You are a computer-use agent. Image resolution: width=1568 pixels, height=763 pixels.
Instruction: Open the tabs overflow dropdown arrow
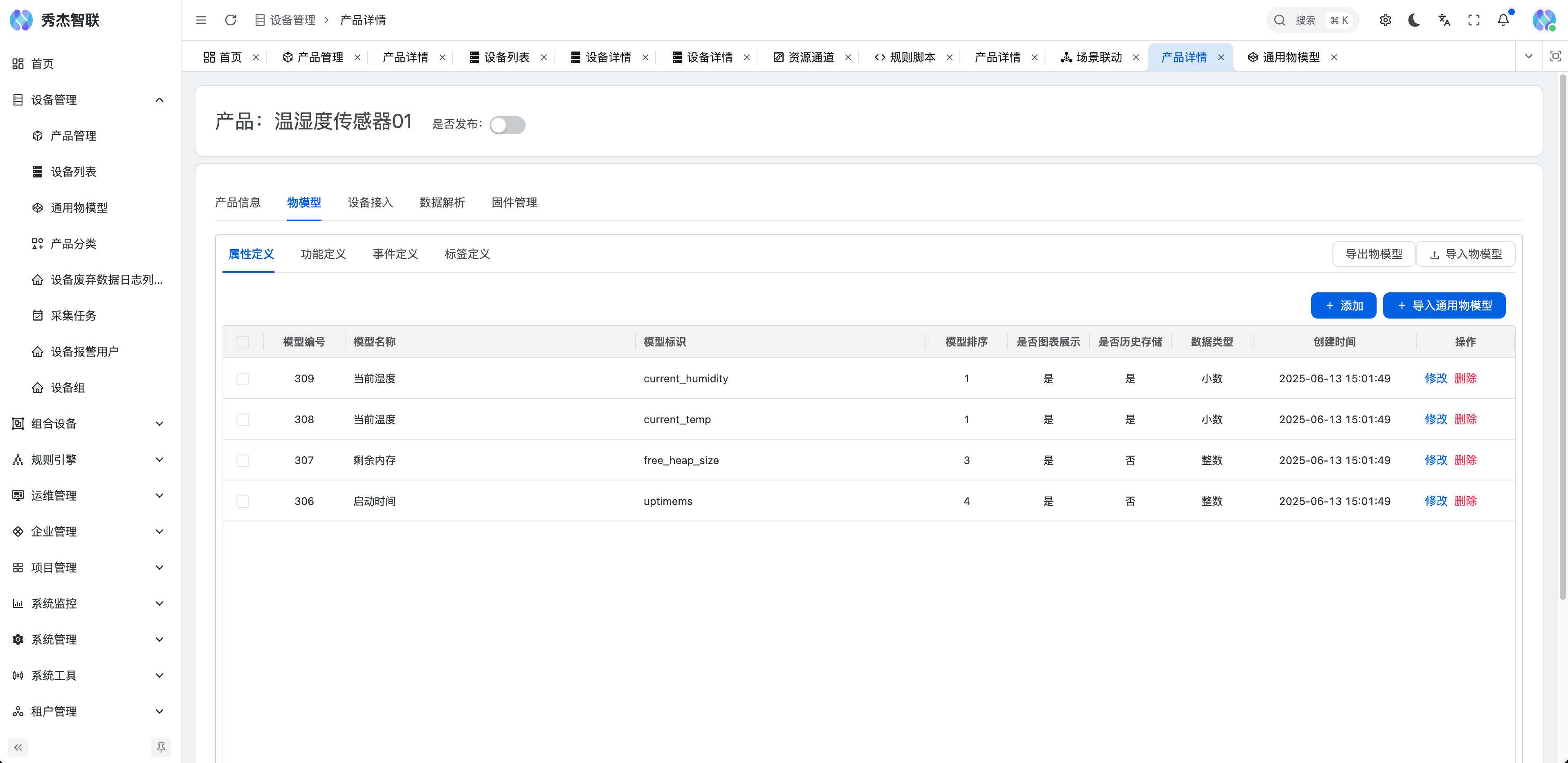click(x=1528, y=56)
